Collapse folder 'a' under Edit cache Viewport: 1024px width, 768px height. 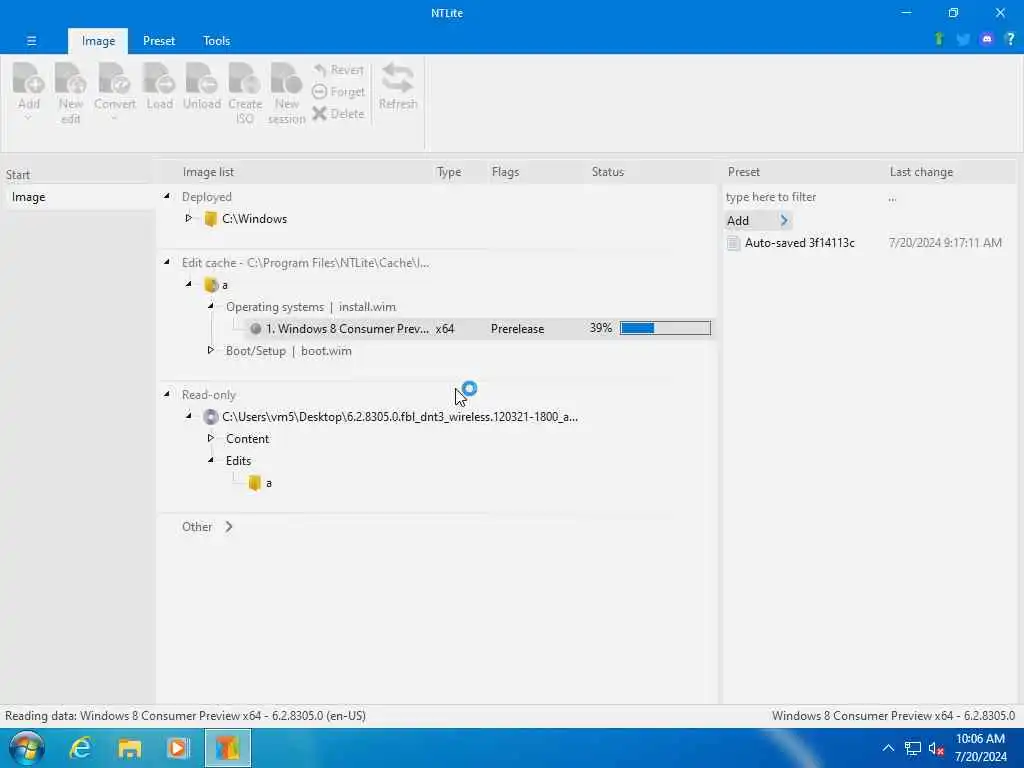pyautogui.click(x=189, y=284)
